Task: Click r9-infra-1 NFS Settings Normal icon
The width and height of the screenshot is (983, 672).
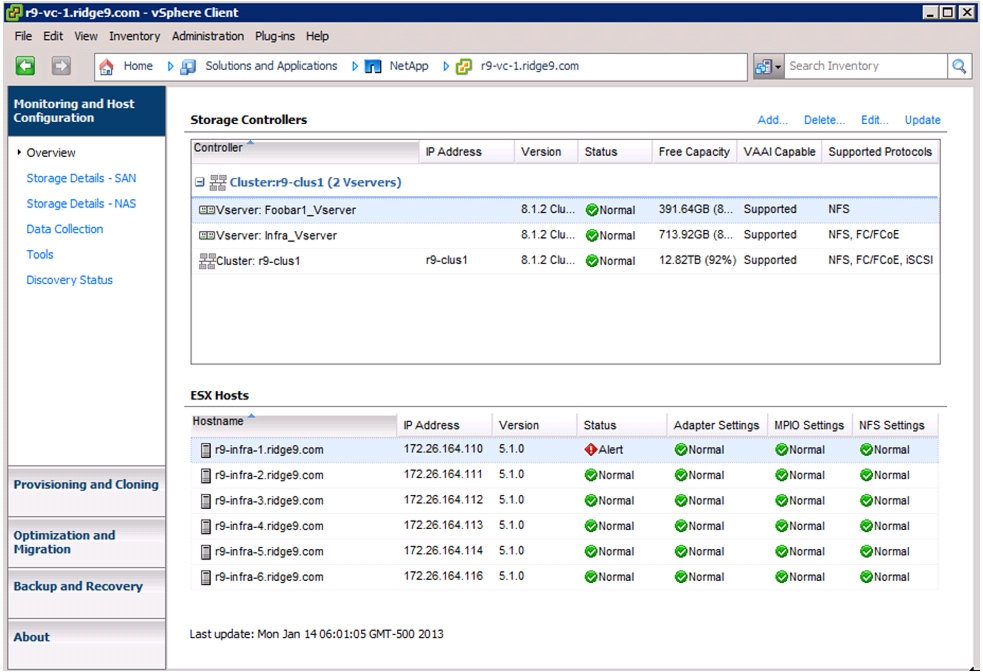Action: coord(866,449)
